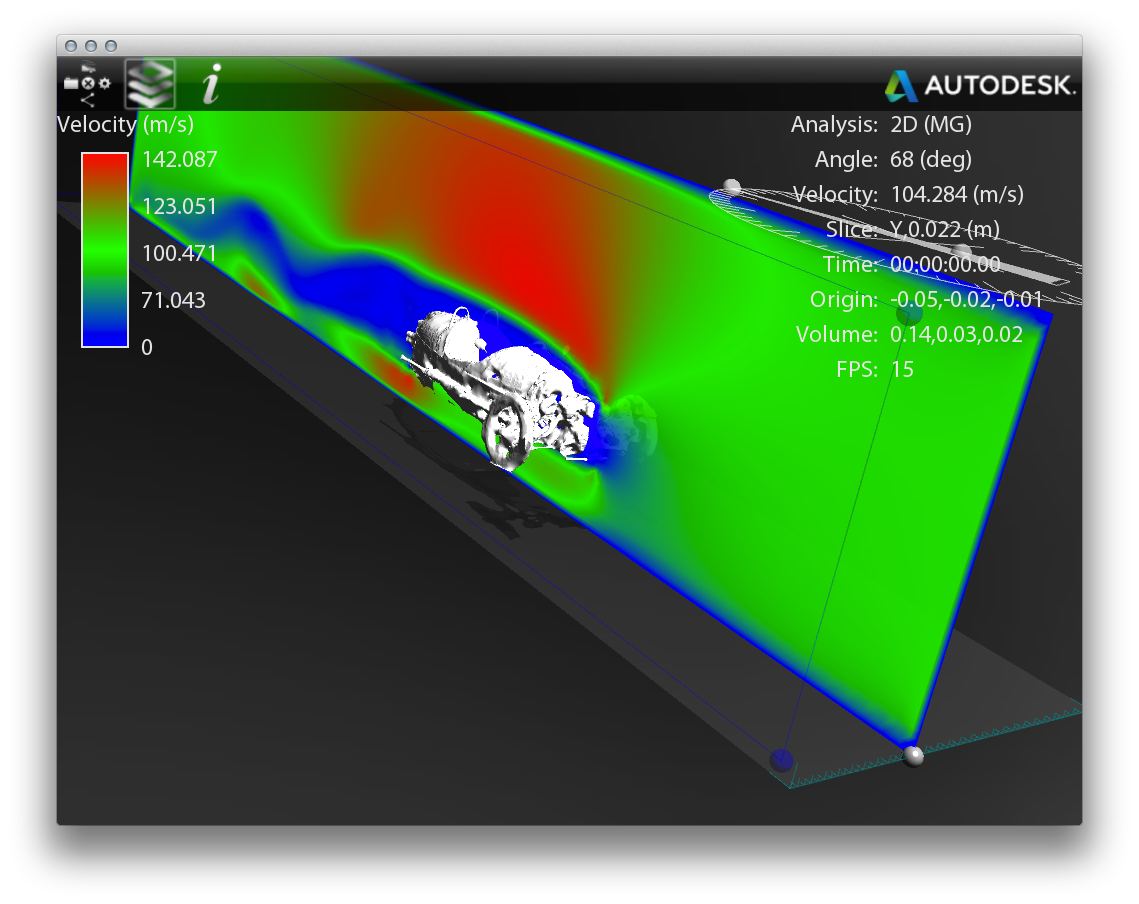The width and height of the screenshot is (1139, 904).
Task: Click the wind tunnel car icon
Action: click(x=88, y=68)
